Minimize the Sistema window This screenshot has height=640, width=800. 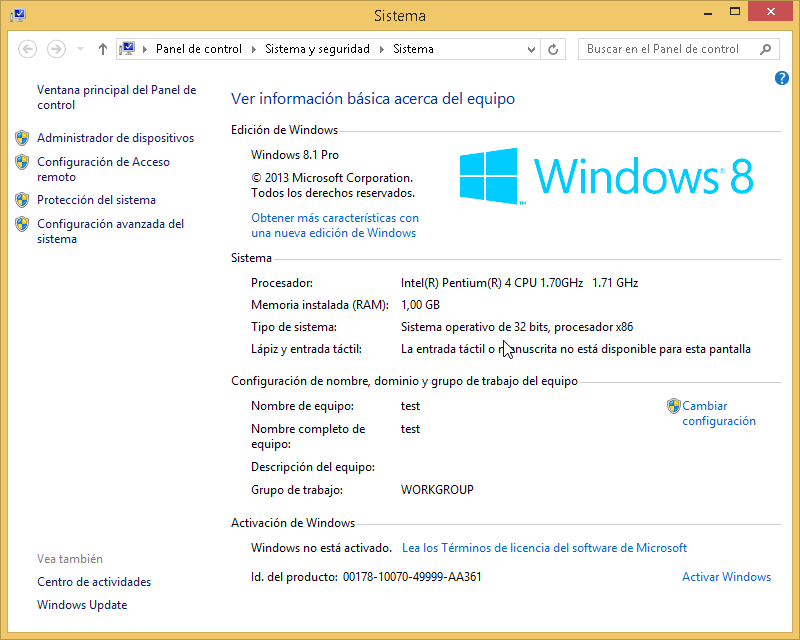tap(708, 13)
